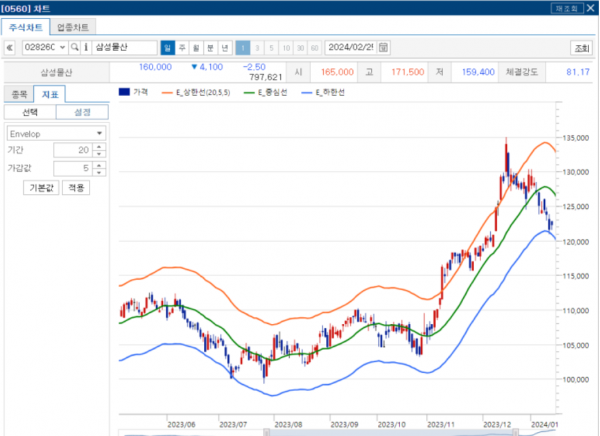Image resolution: width=600 pixels, height=436 pixels.
Task: Click the E_하한선 blue legend swatch
Action: pos(307,93)
